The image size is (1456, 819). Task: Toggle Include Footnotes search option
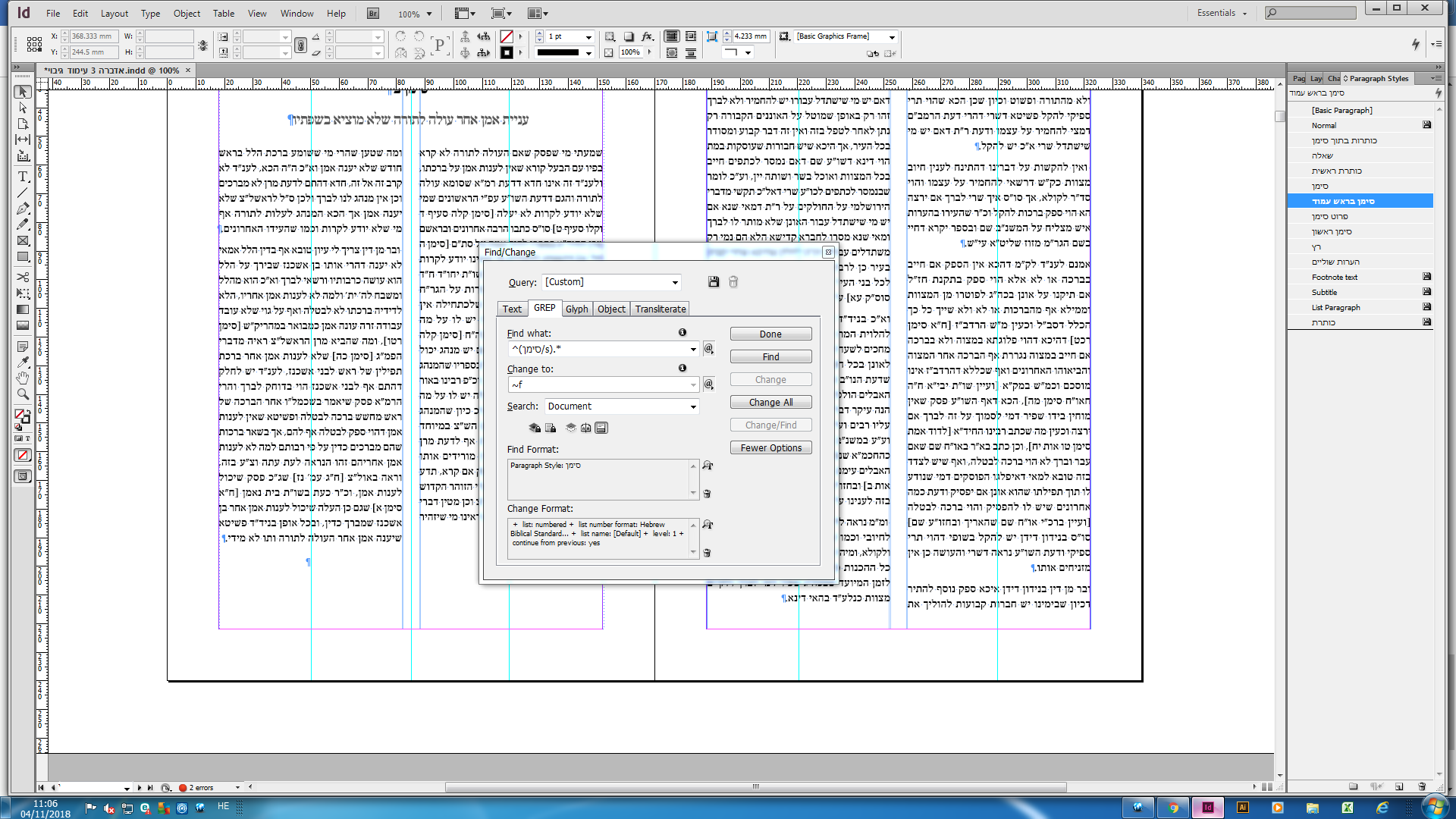601,428
